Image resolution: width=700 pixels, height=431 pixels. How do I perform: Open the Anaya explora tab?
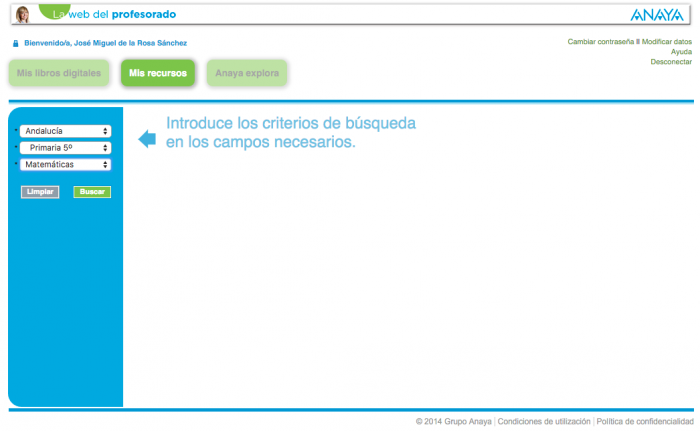(x=247, y=73)
